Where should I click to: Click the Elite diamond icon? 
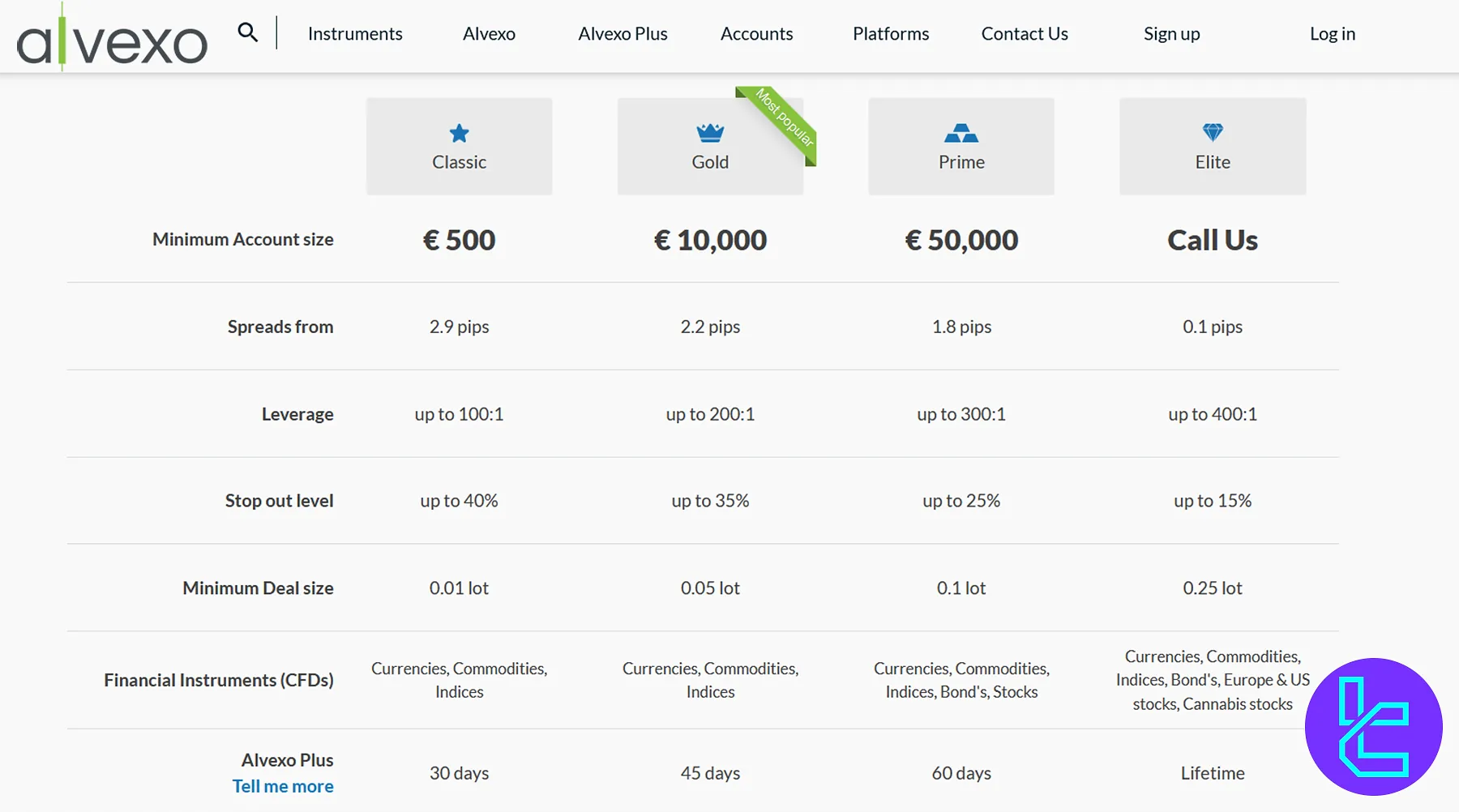click(x=1213, y=132)
